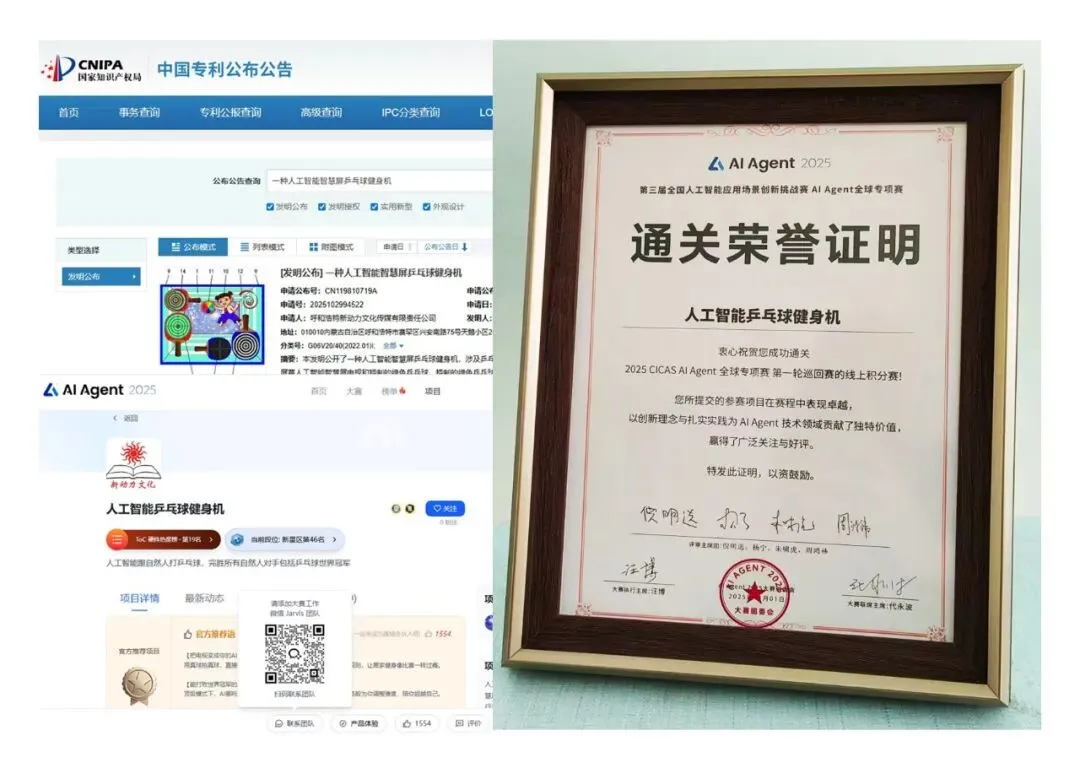
Task: Open the 当前段位 新星区第46名 pill
Action: pyautogui.click(x=284, y=539)
